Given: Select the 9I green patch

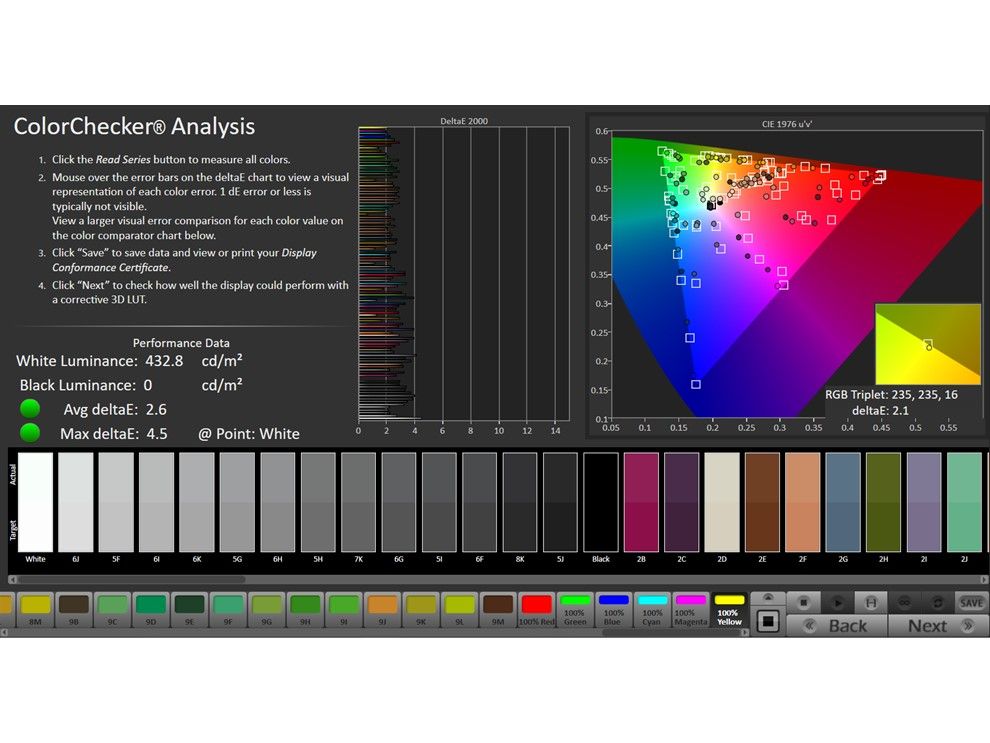Looking at the screenshot, I should click(344, 610).
